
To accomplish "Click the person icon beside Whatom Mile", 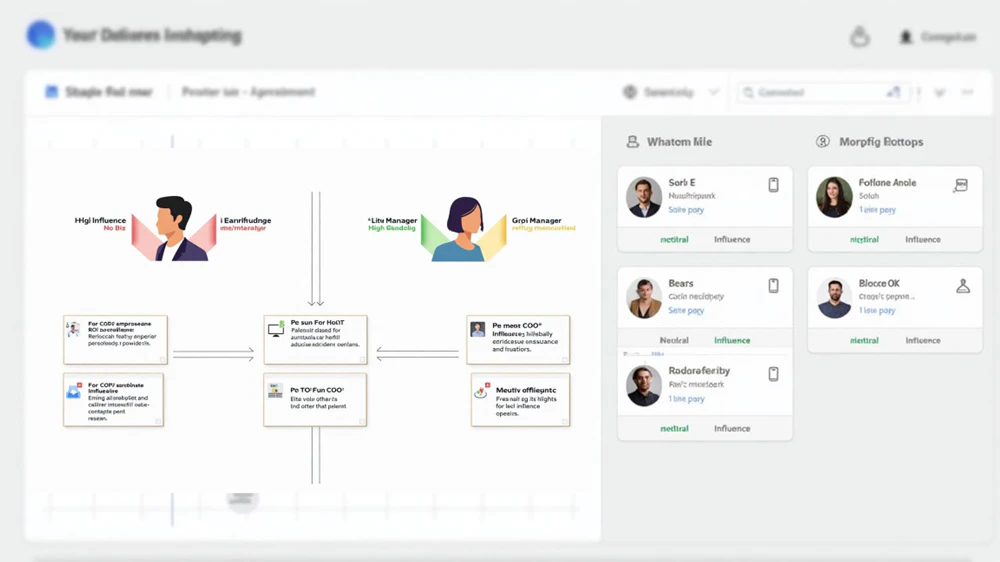I will point(633,142).
